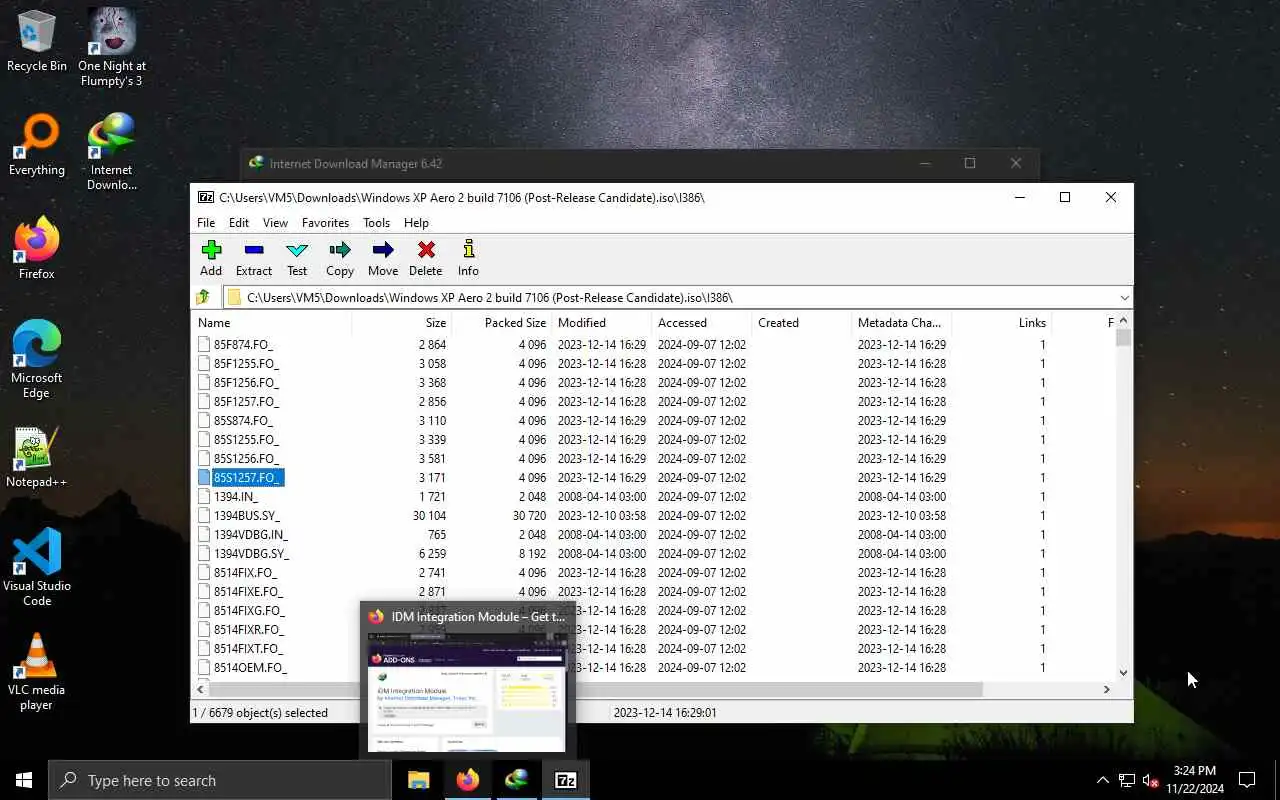This screenshot has width=1280, height=800.
Task: Switch to Firefox on the taskbar
Action: 467,780
